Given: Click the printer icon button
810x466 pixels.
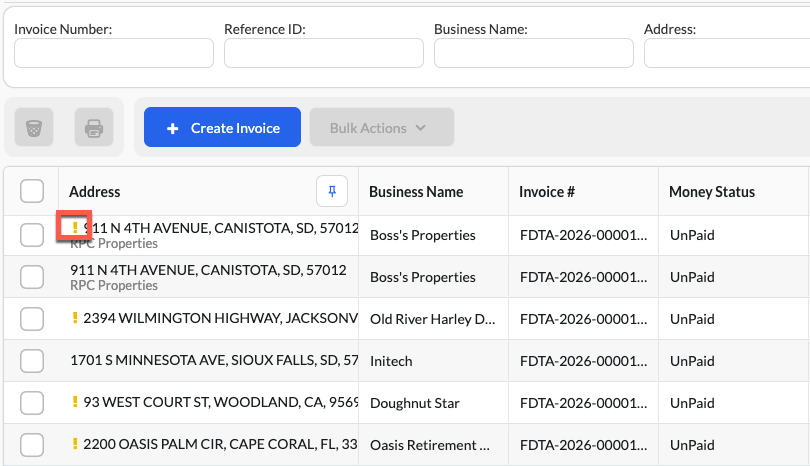Looking at the screenshot, I should click(x=94, y=127).
